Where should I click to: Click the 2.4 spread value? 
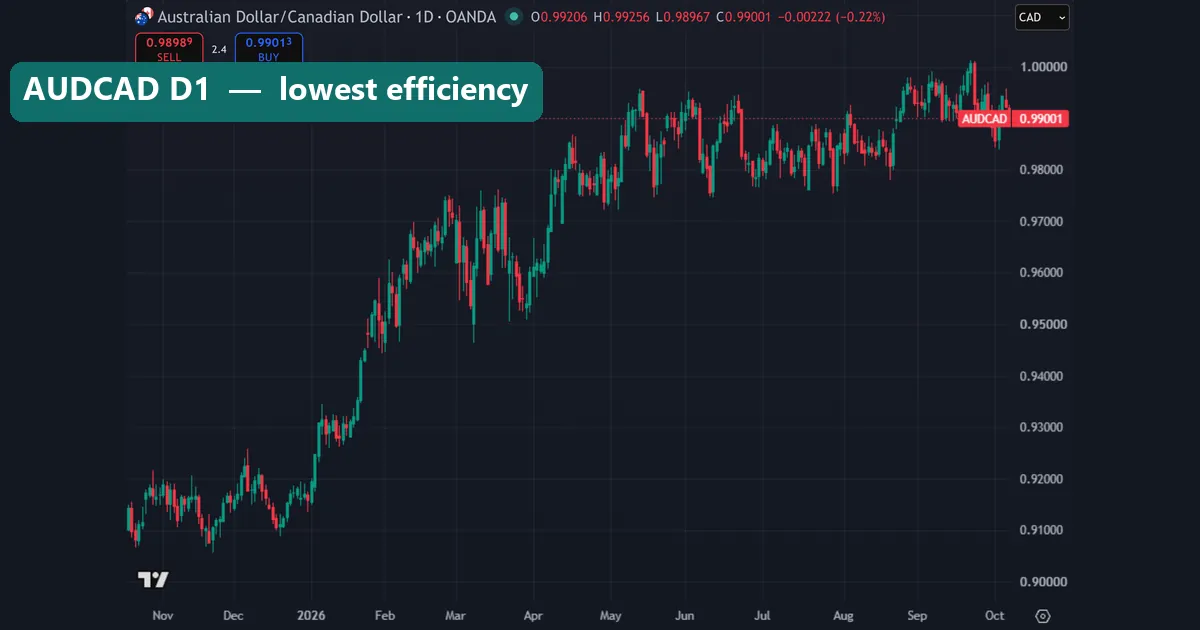[x=219, y=49]
